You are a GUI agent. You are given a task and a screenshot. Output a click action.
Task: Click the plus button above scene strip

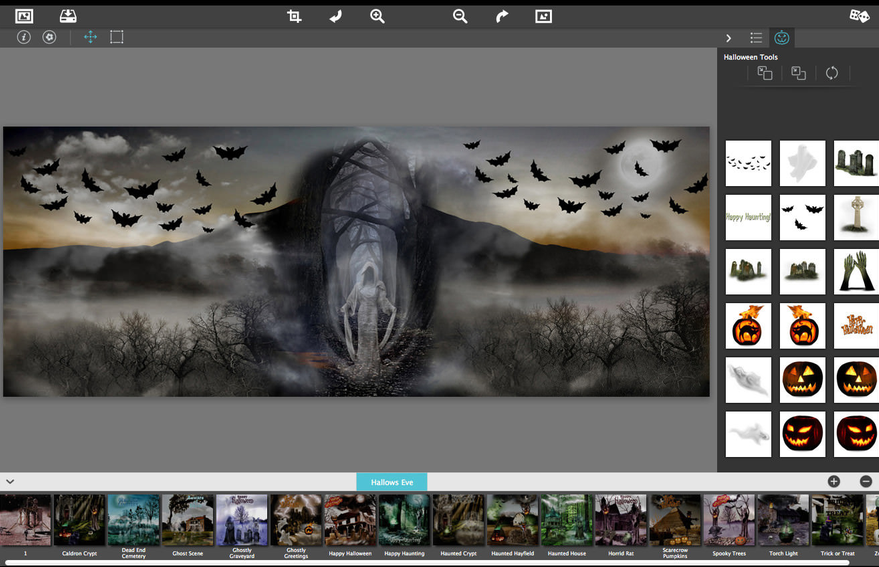(x=834, y=481)
